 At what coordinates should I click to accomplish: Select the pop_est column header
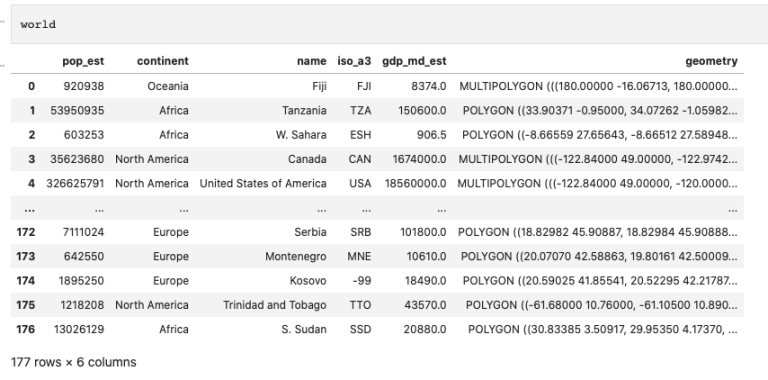[83, 61]
